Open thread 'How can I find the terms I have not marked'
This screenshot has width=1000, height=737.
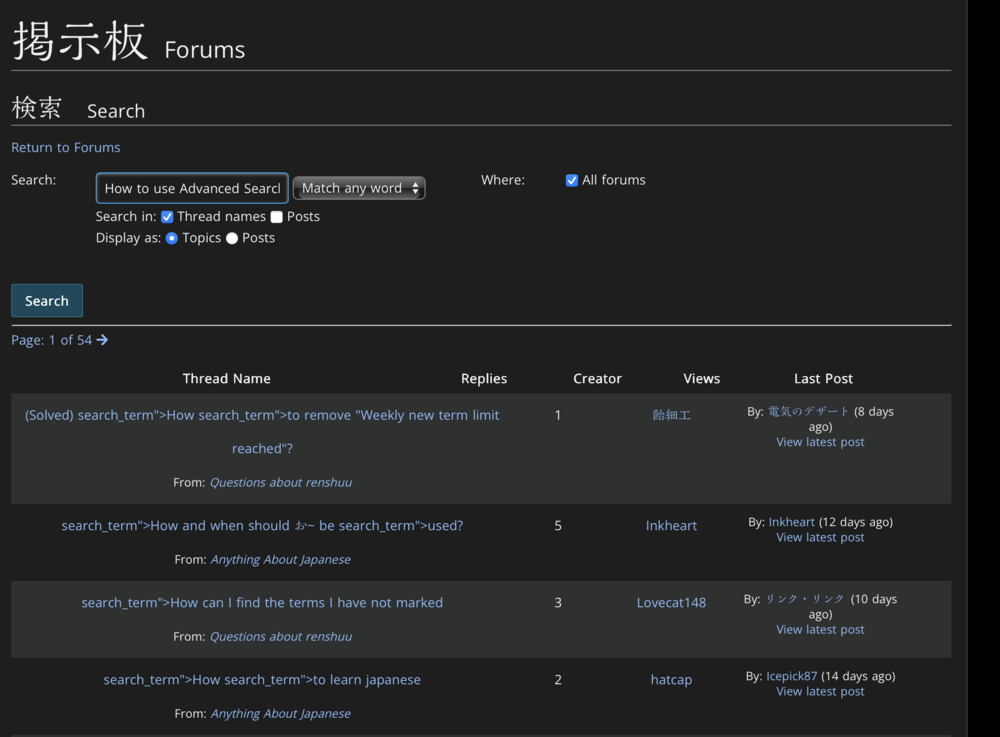[x=262, y=602]
